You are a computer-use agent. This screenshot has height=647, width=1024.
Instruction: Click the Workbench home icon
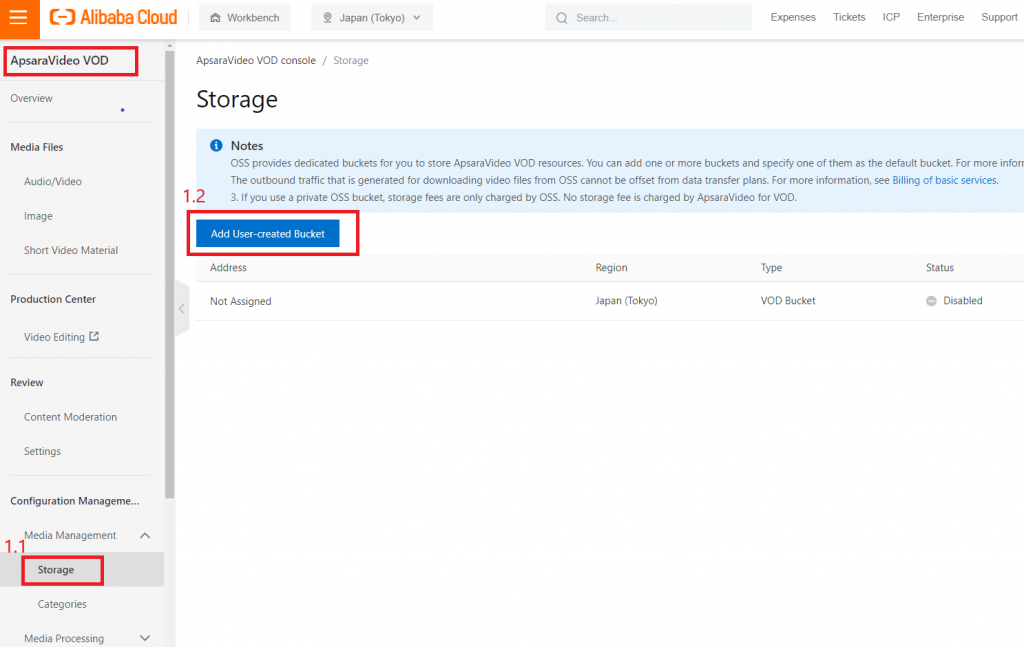[x=215, y=18]
